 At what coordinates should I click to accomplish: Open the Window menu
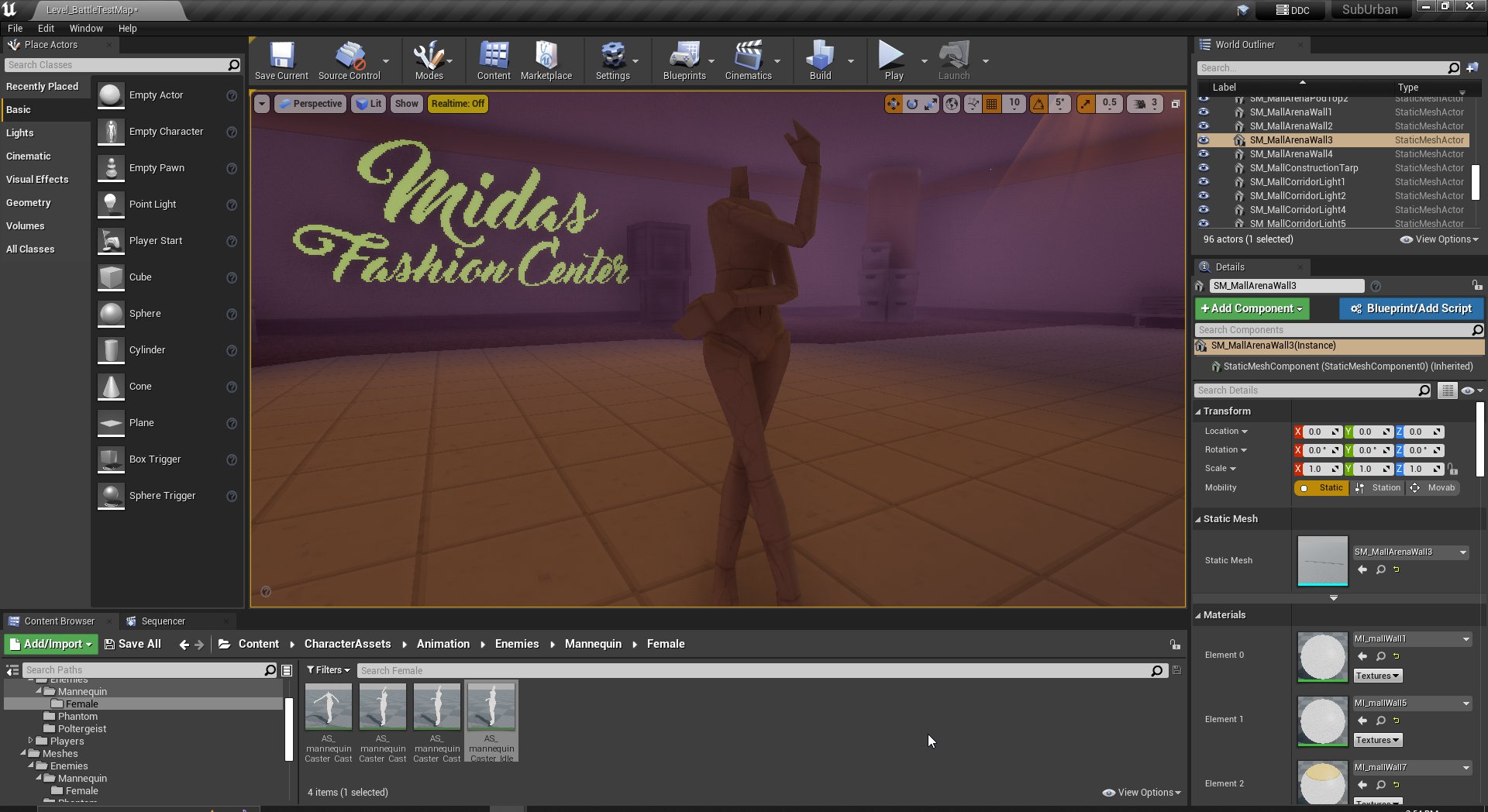click(86, 29)
